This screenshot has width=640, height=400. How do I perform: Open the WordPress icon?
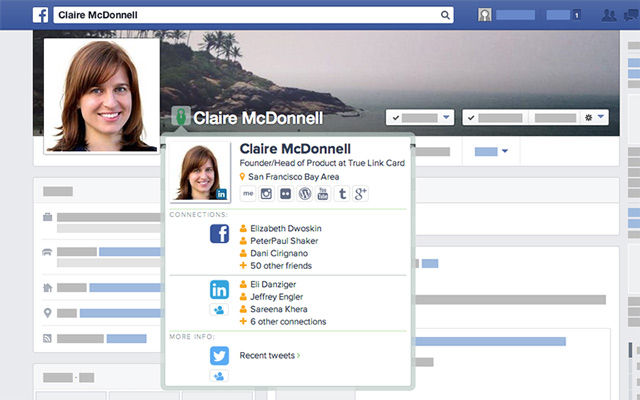pyautogui.click(x=304, y=193)
